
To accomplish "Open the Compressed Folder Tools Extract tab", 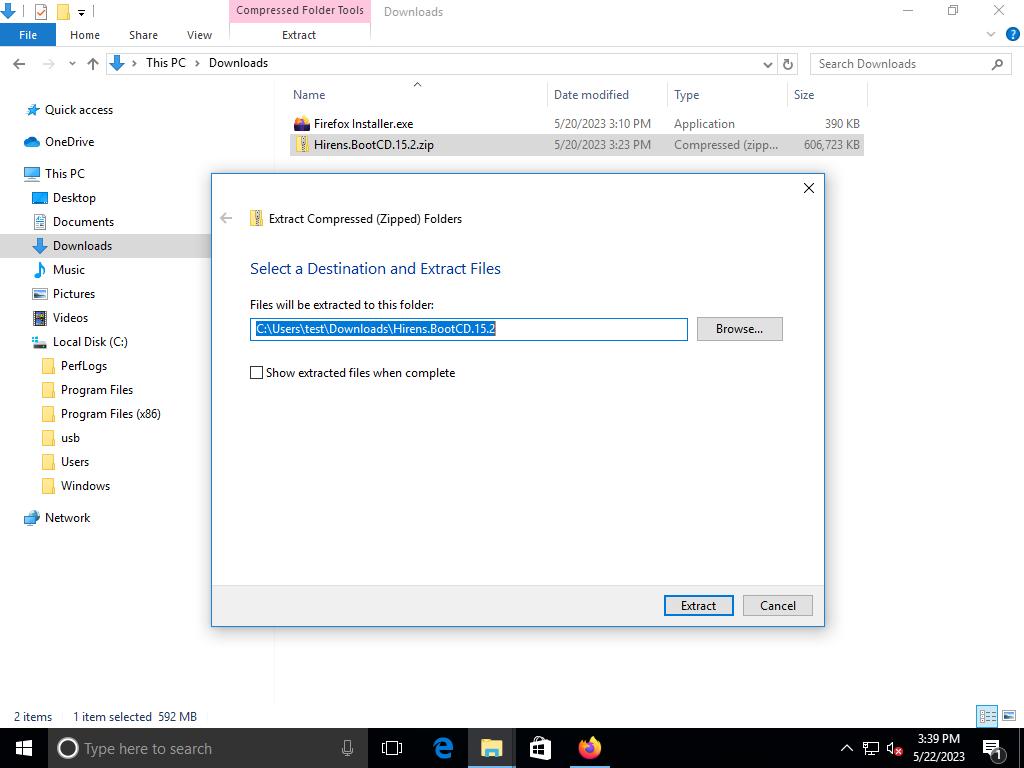I will (x=298, y=35).
